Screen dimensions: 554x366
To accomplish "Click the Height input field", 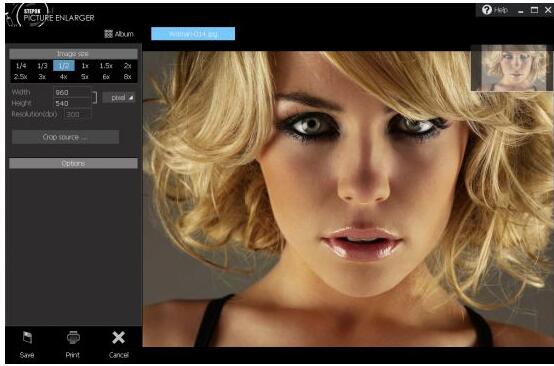I will tap(72, 104).
